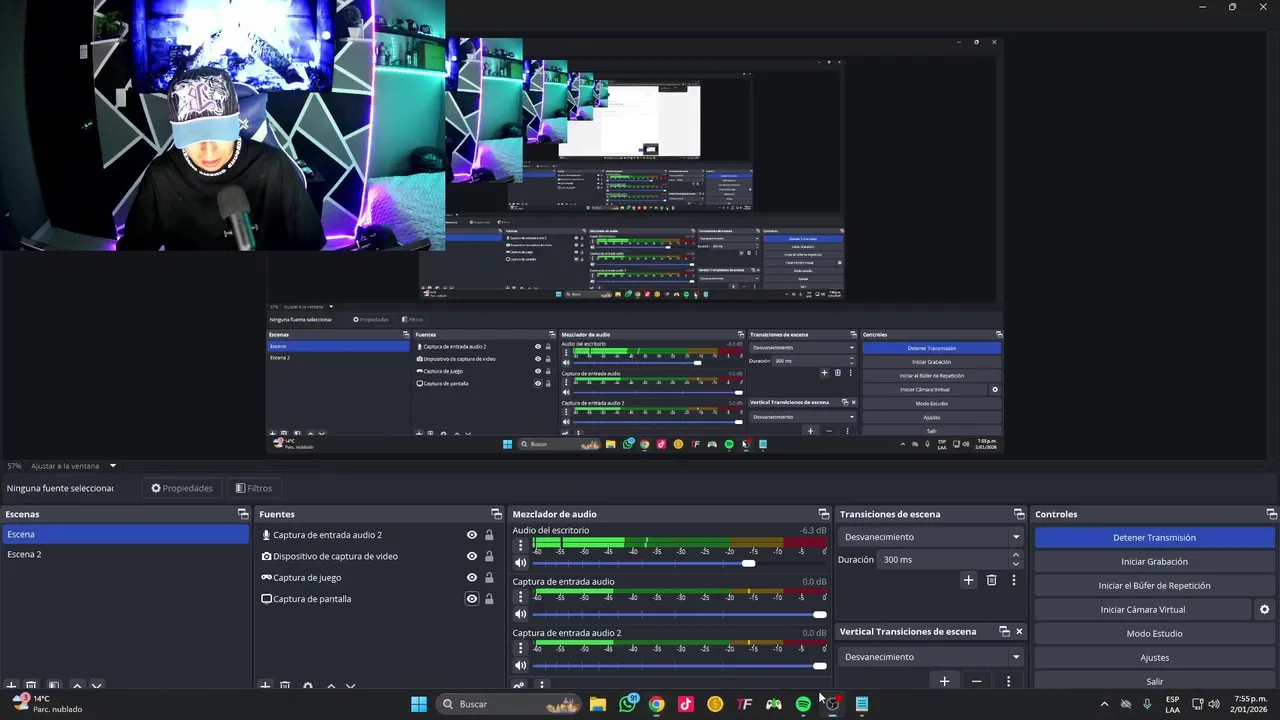This screenshot has height=720, width=1280.
Task: Lock Captura de pantalla source
Action: coord(489,599)
